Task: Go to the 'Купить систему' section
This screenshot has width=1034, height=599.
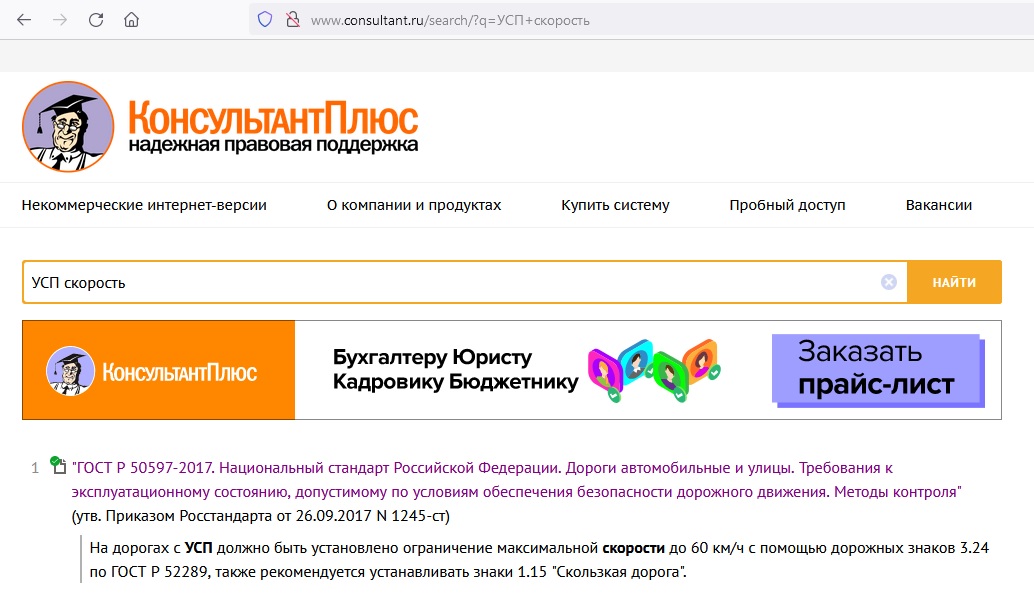Action: [x=615, y=205]
